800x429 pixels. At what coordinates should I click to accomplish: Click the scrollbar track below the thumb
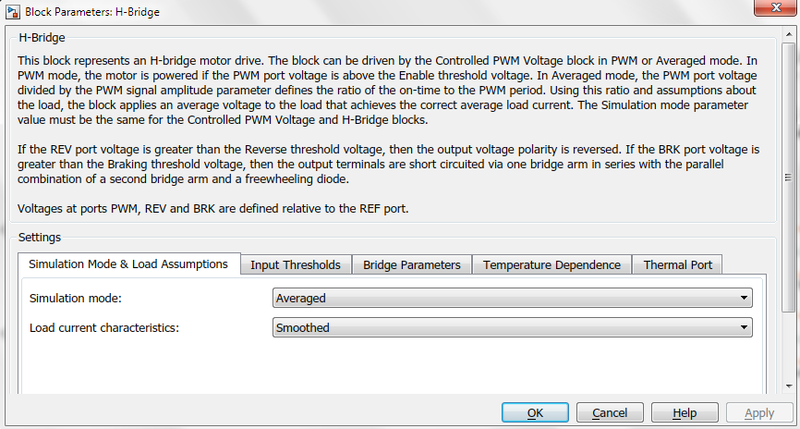point(789,346)
